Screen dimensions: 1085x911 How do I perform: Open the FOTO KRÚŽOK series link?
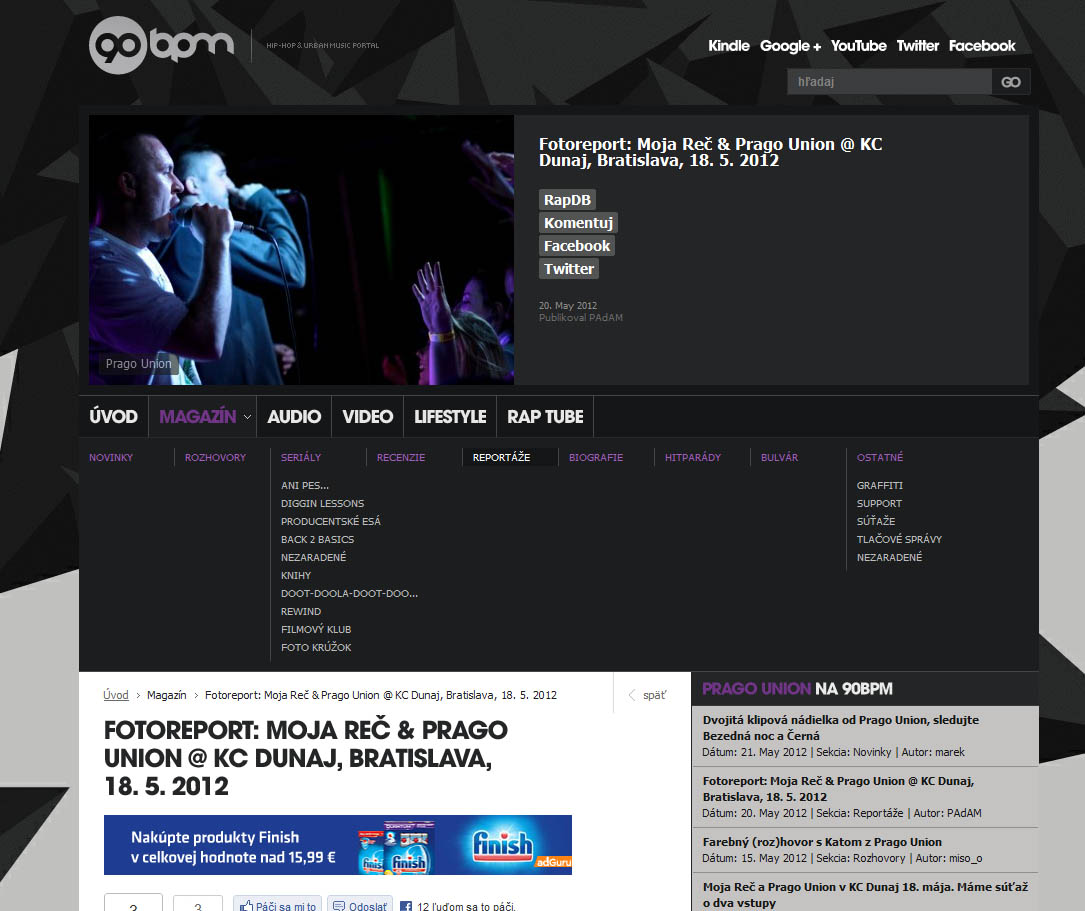point(316,647)
